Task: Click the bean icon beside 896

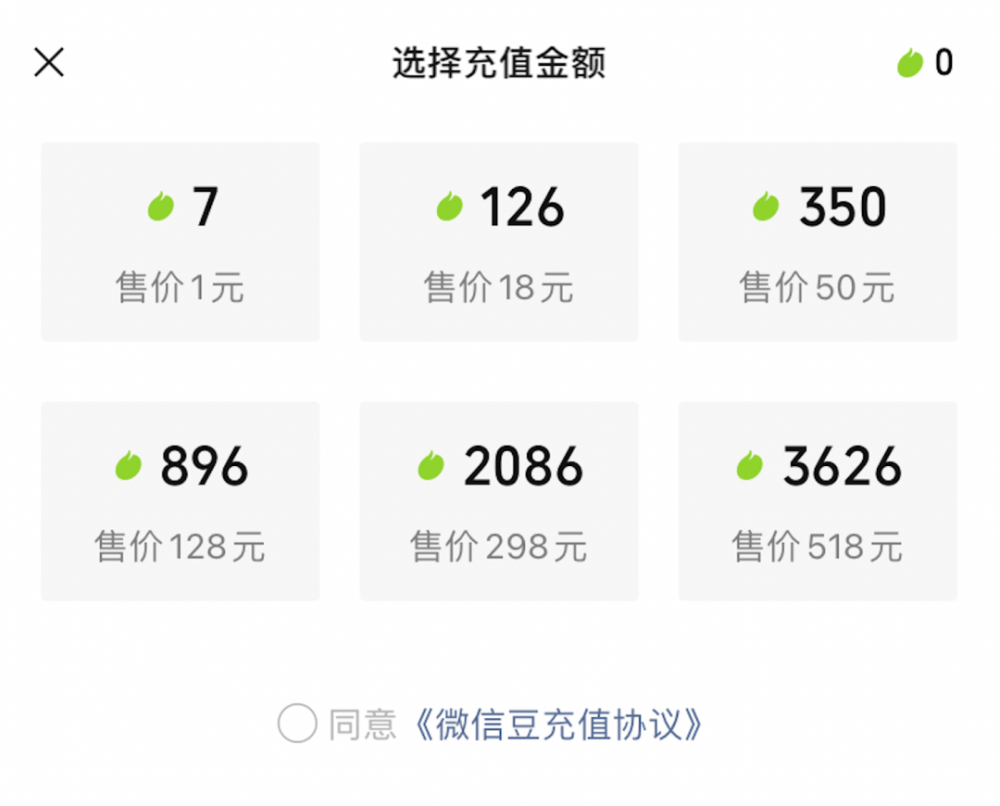Action: click(129, 466)
